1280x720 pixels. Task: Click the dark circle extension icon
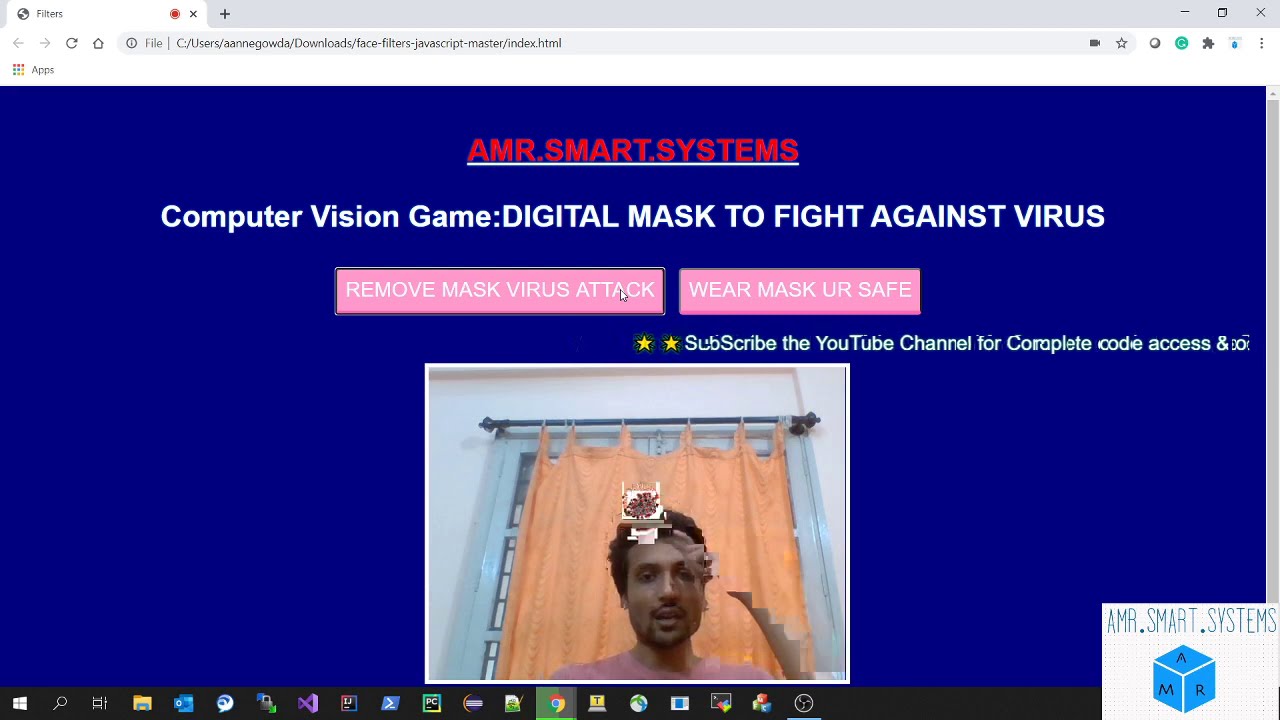pos(1155,43)
